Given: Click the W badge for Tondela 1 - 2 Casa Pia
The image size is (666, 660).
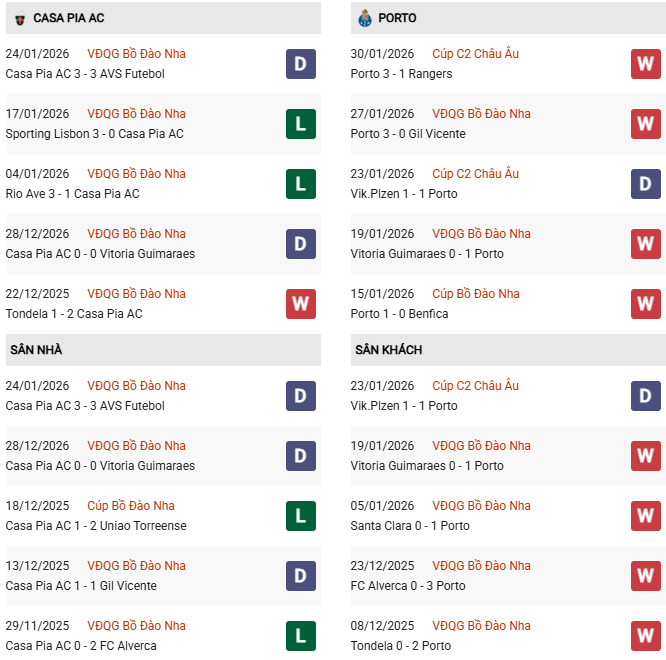Looking at the screenshot, I should 300,304.
